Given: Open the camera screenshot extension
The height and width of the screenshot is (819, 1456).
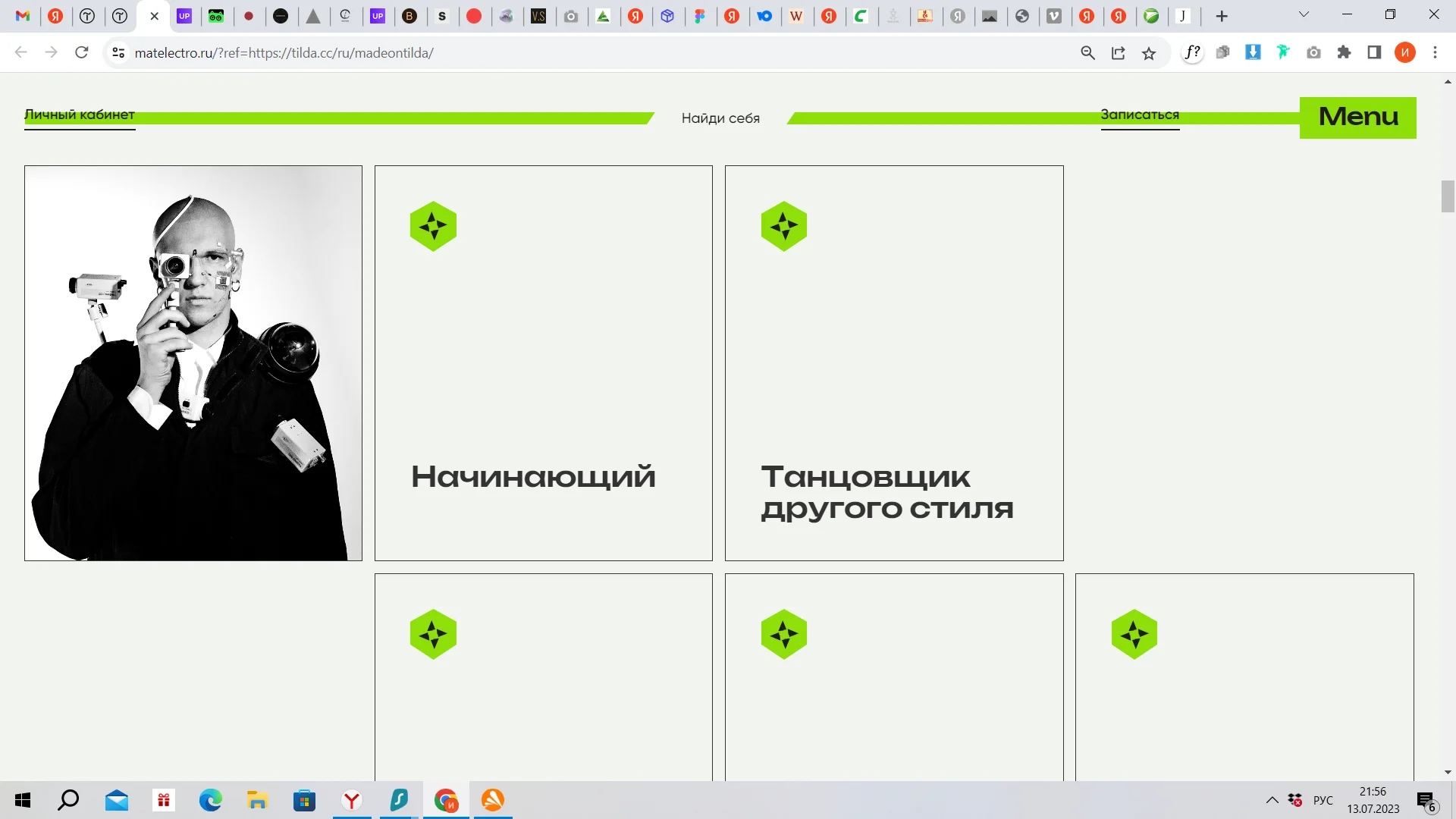Looking at the screenshot, I should 1313,52.
